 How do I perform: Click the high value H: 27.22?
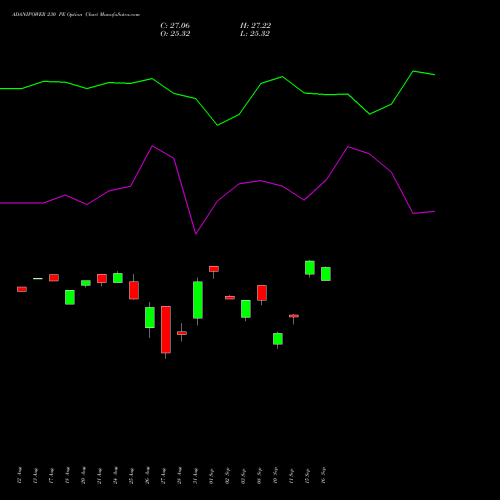[x=255, y=26]
